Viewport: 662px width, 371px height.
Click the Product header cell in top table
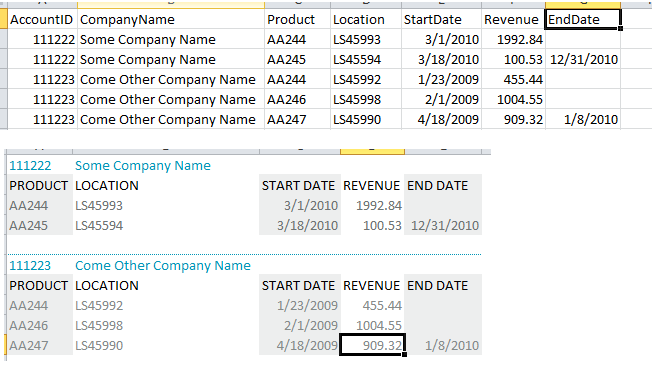(x=297, y=19)
